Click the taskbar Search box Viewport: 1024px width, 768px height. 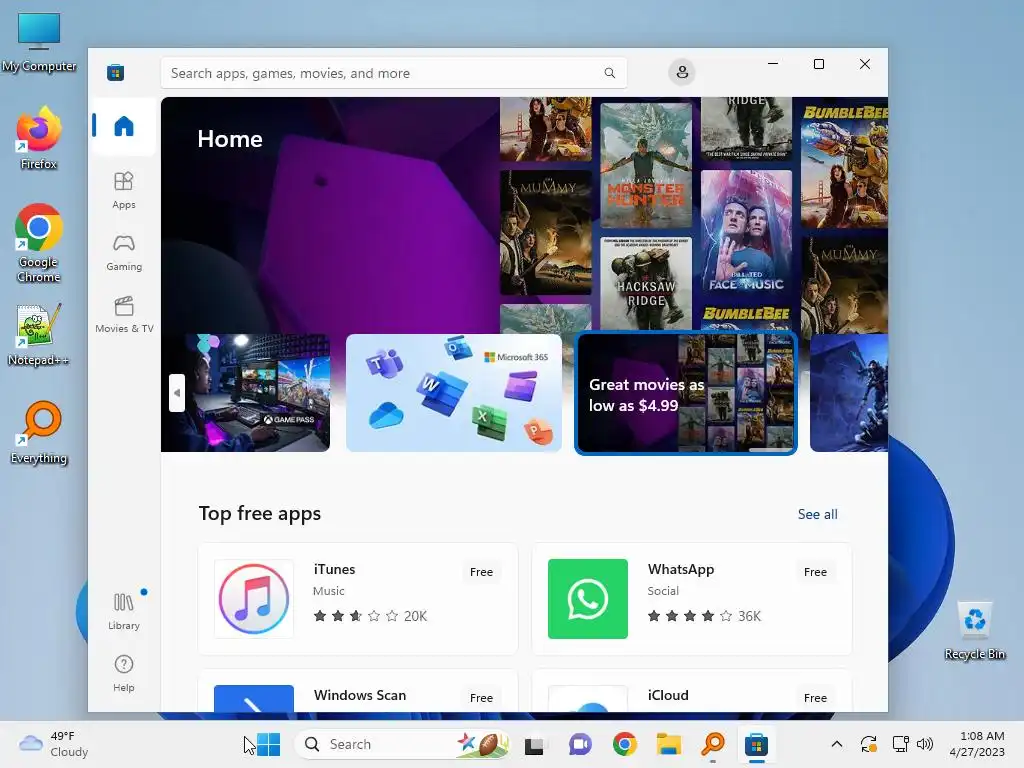coord(402,744)
